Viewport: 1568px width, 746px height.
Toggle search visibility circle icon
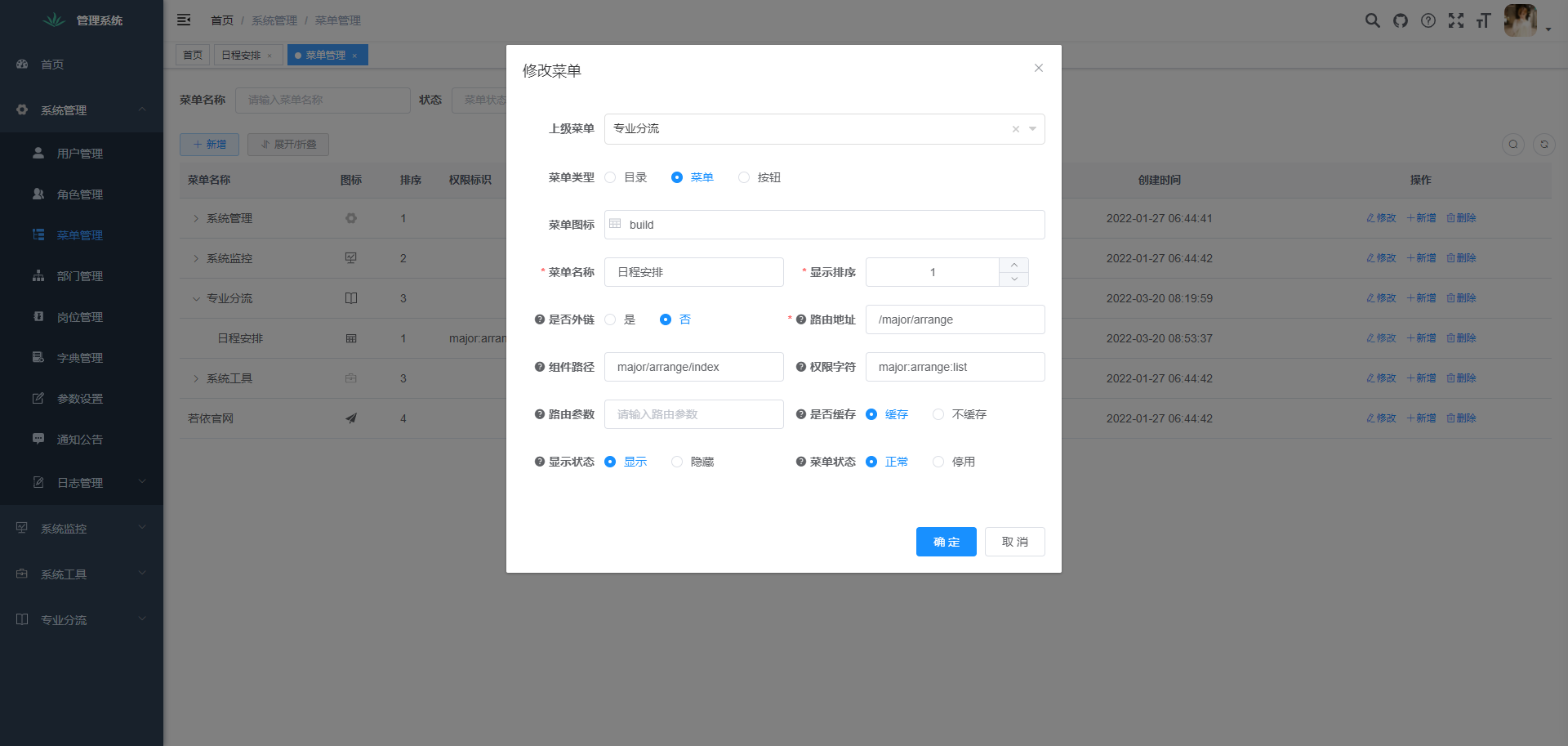click(x=1513, y=145)
